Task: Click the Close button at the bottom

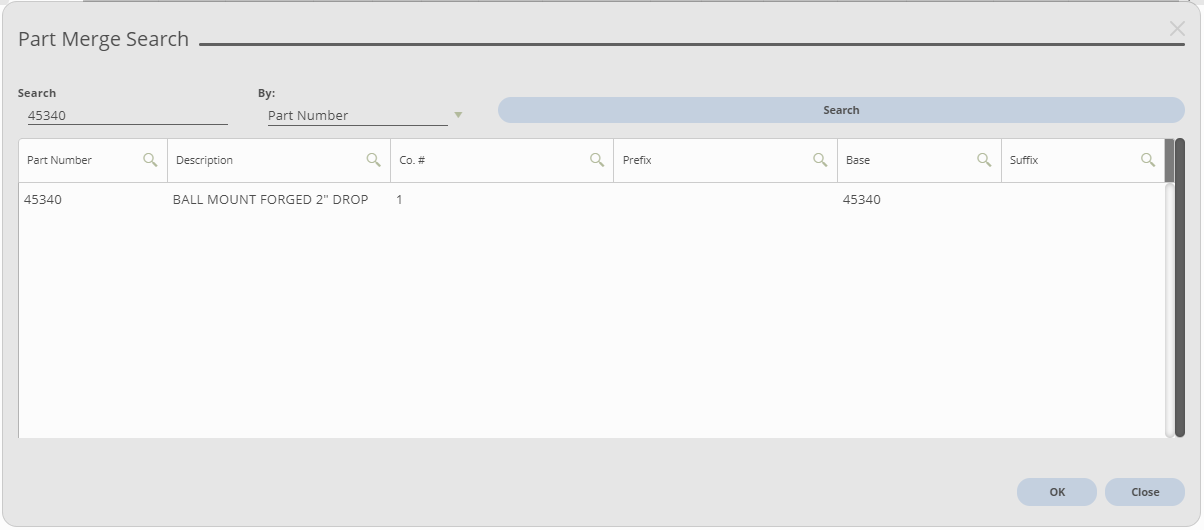Action: (1145, 492)
